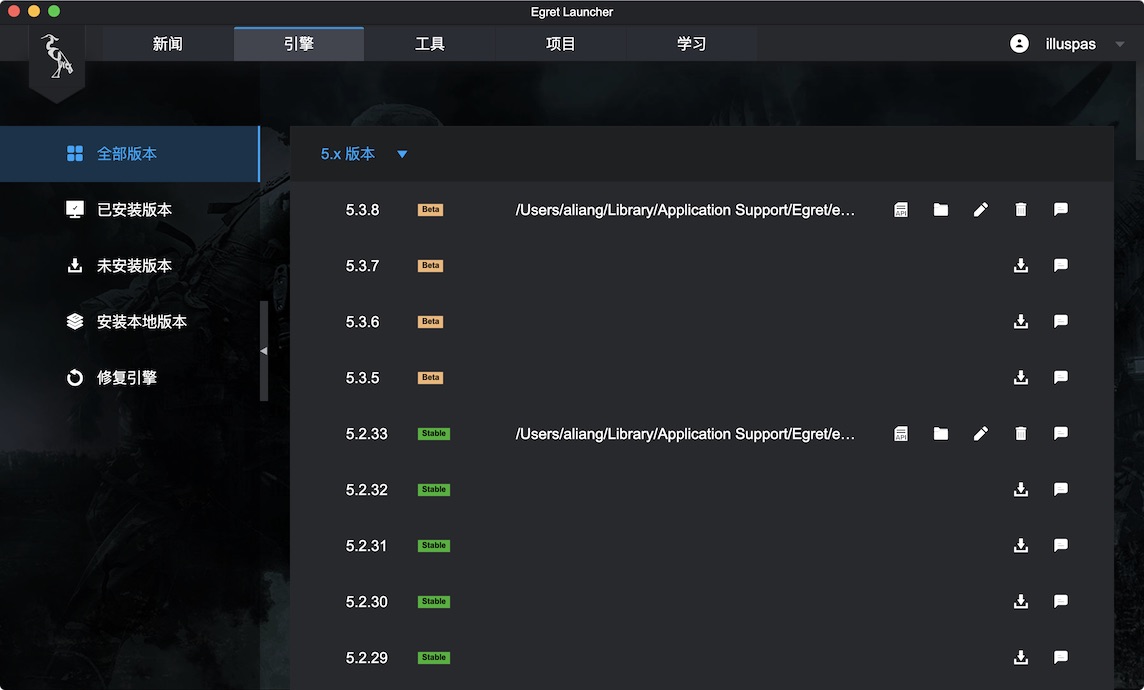Open folder icon for version 5.3.8
Viewport: 1144px width, 690px height.
[941, 210]
